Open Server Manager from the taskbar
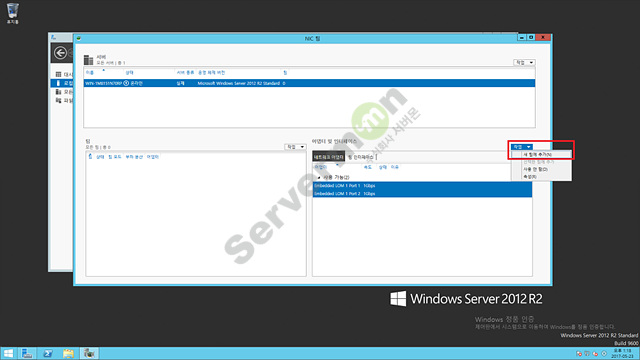The image size is (640, 360). [27, 353]
